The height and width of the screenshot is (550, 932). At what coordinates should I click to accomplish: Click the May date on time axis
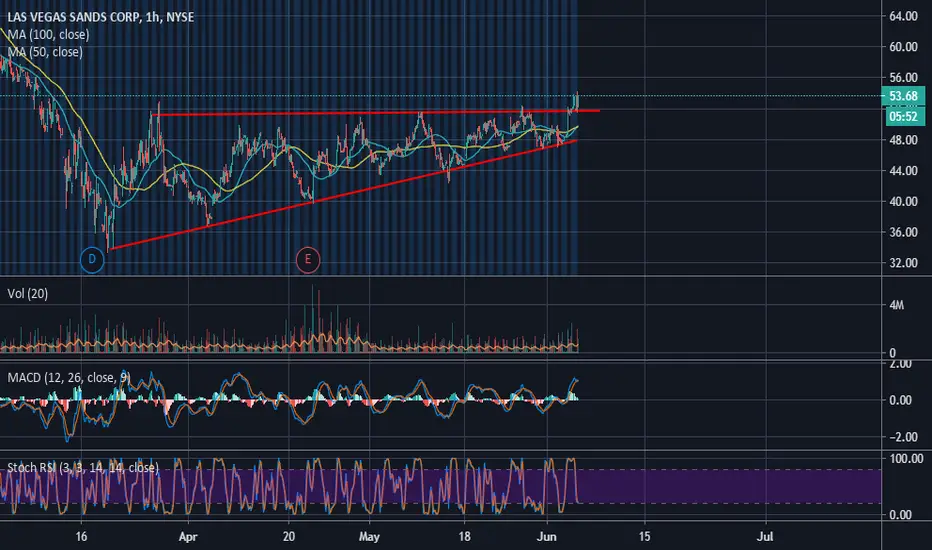tap(369, 536)
